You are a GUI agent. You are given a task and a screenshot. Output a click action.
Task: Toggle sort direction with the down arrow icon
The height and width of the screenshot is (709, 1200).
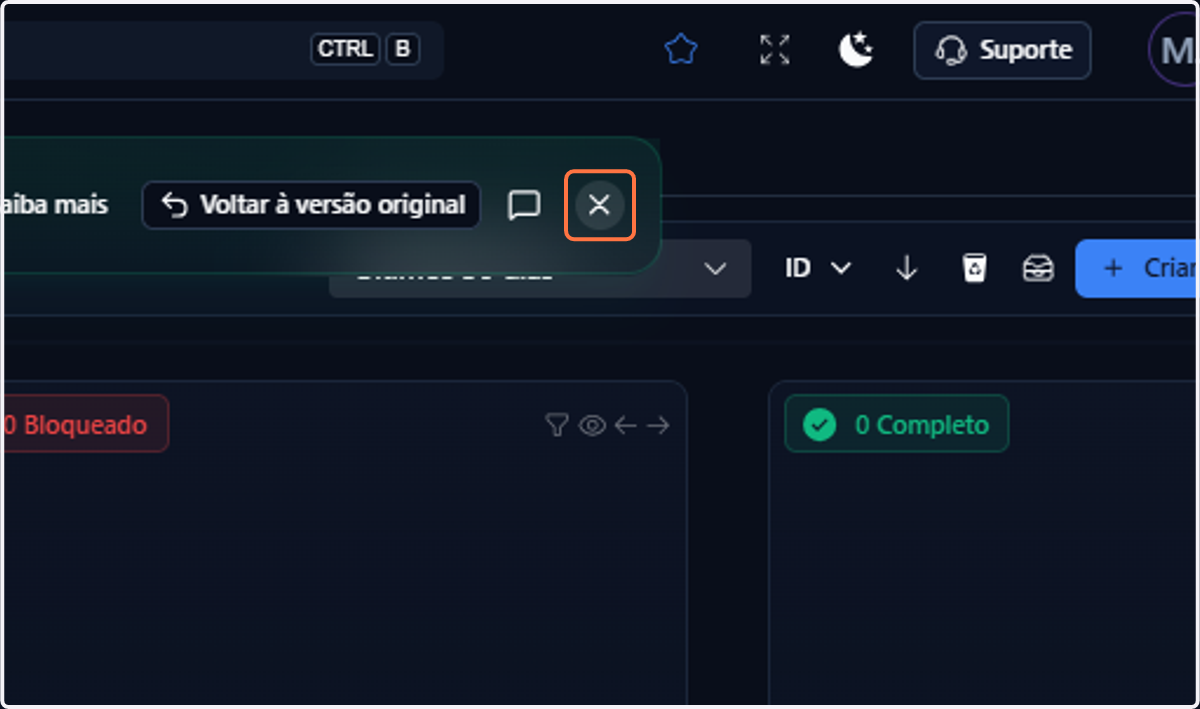(x=906, y=268)
